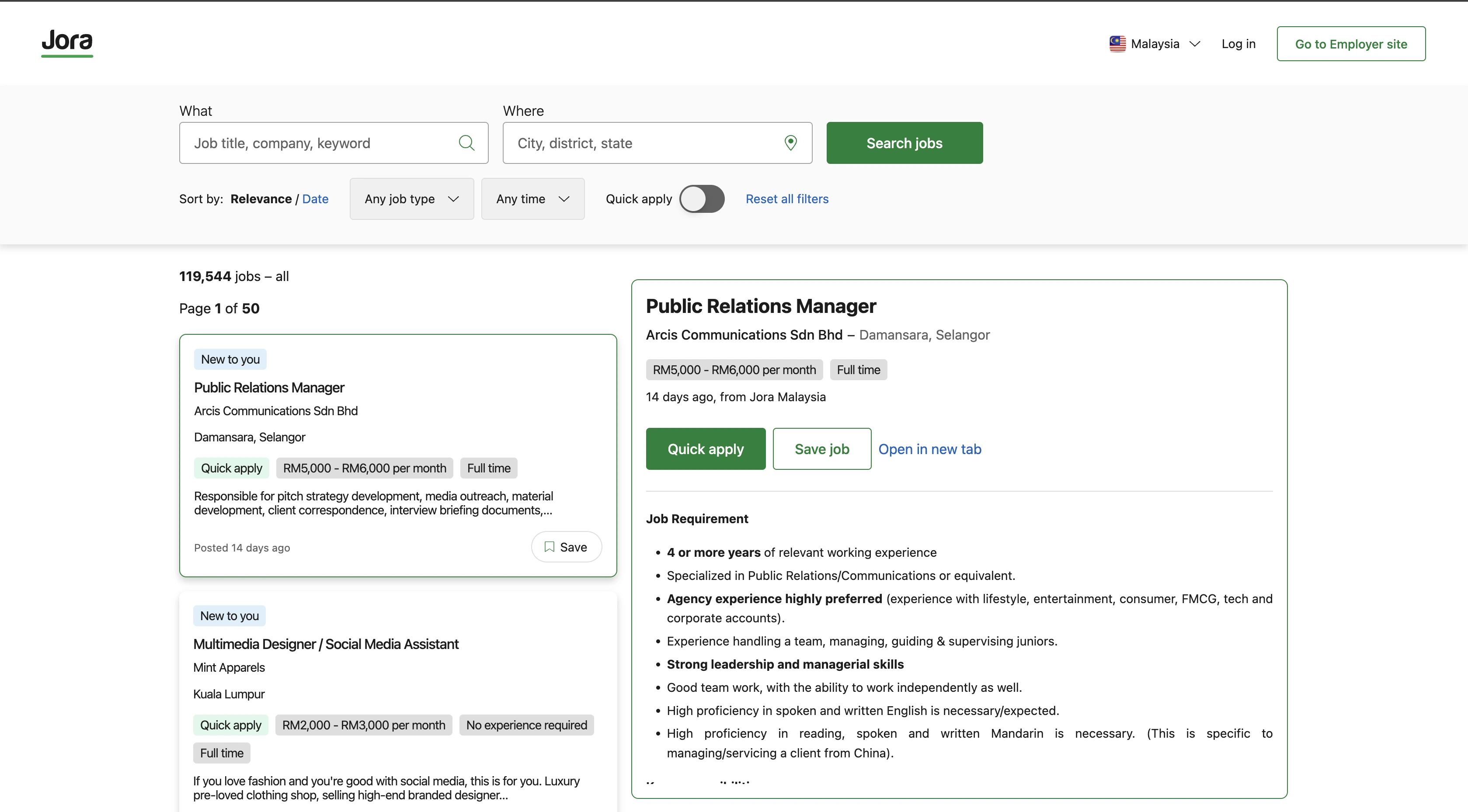Screen dimensions: 1468x812
Task: Click the Save job button
Action: (822, 449)
